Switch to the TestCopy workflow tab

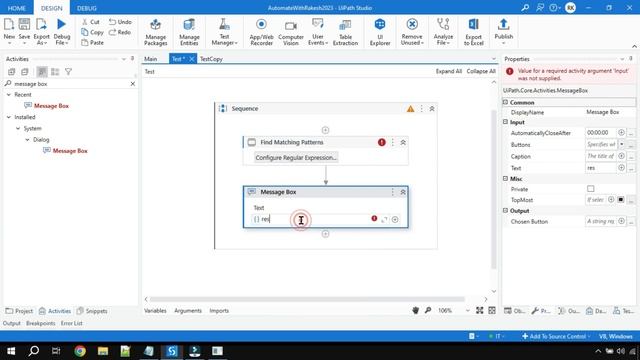211,59
